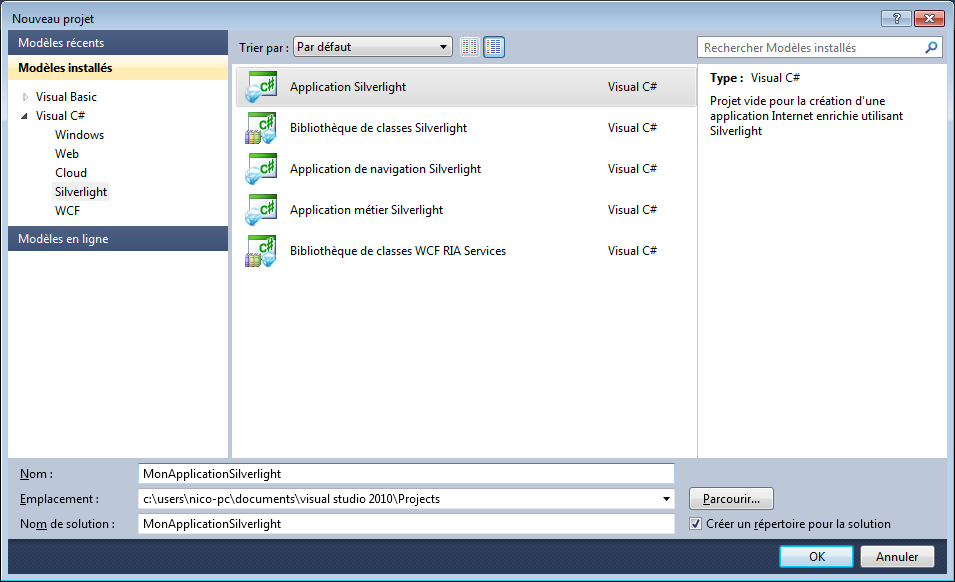Toggle Créer un répertoire pour la solution
This screenshot has height=582, width=955.
coord(697,524)
